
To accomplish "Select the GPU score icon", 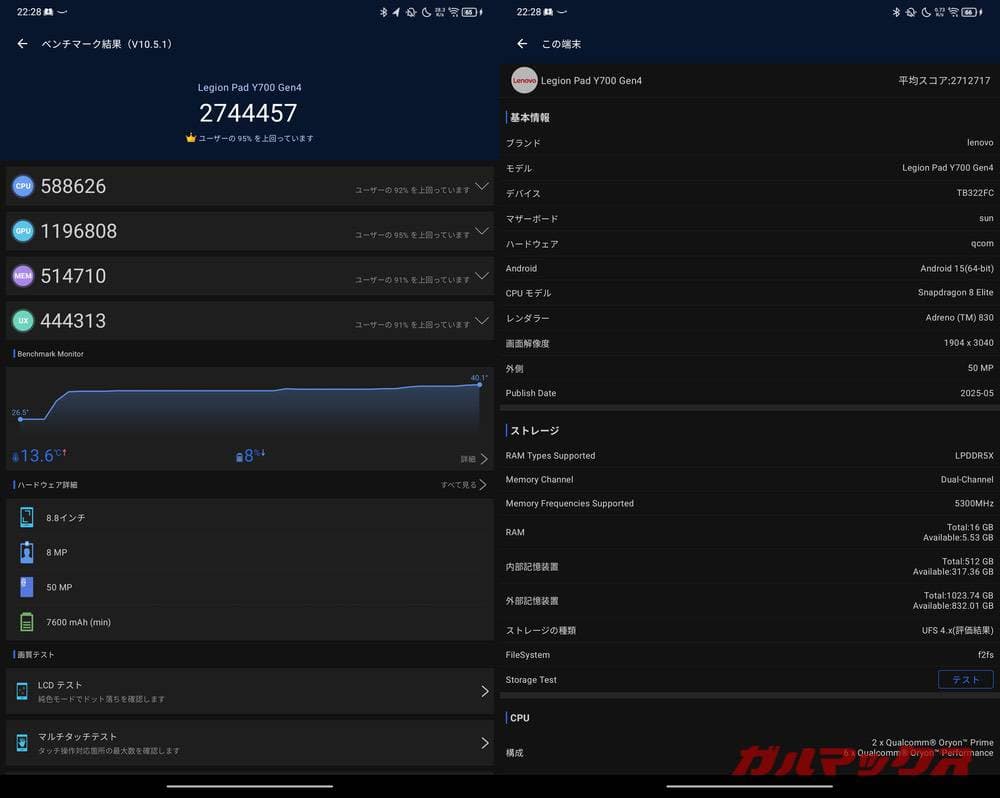I will click(x=22, y=231).
